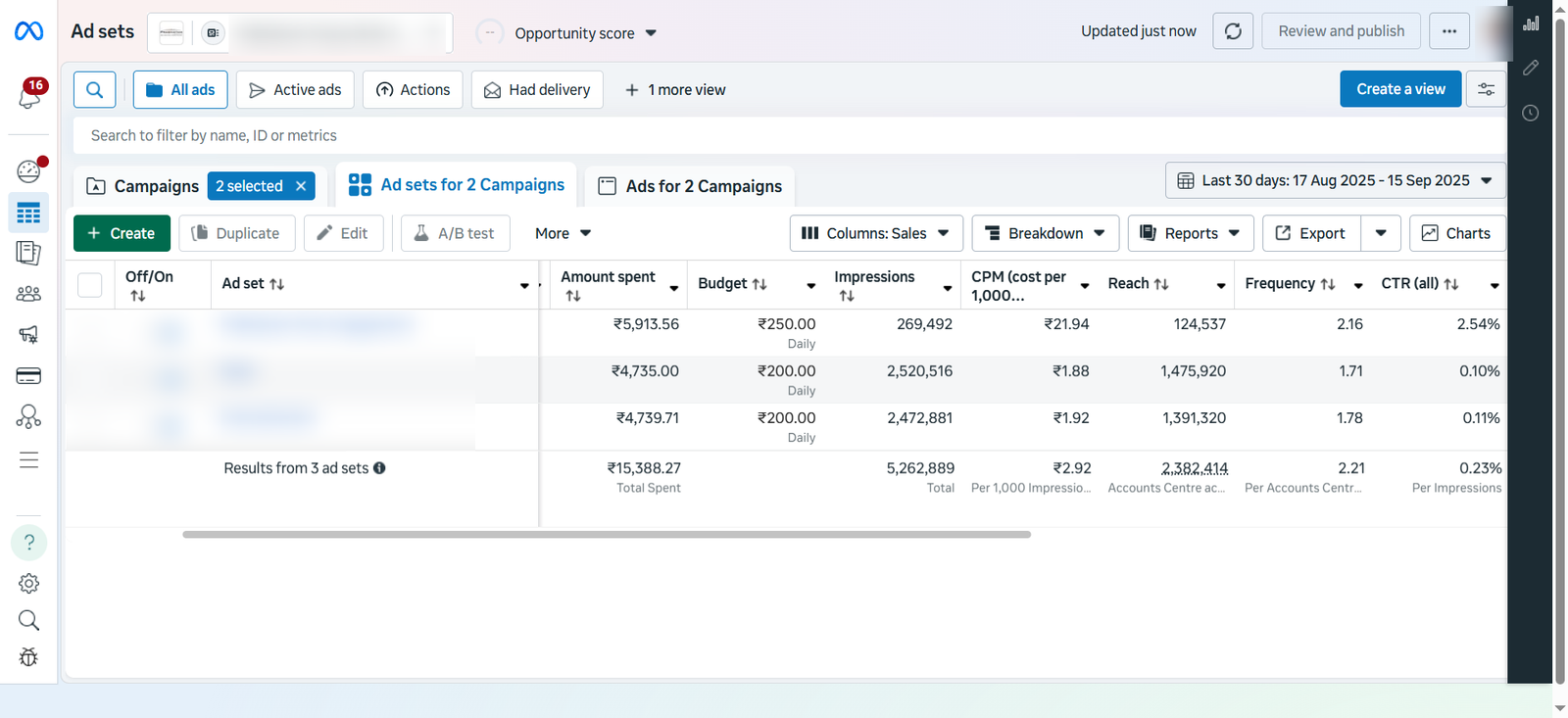
Task: Expand the Columns: Sales dropdown
Action: pos(876,233)
